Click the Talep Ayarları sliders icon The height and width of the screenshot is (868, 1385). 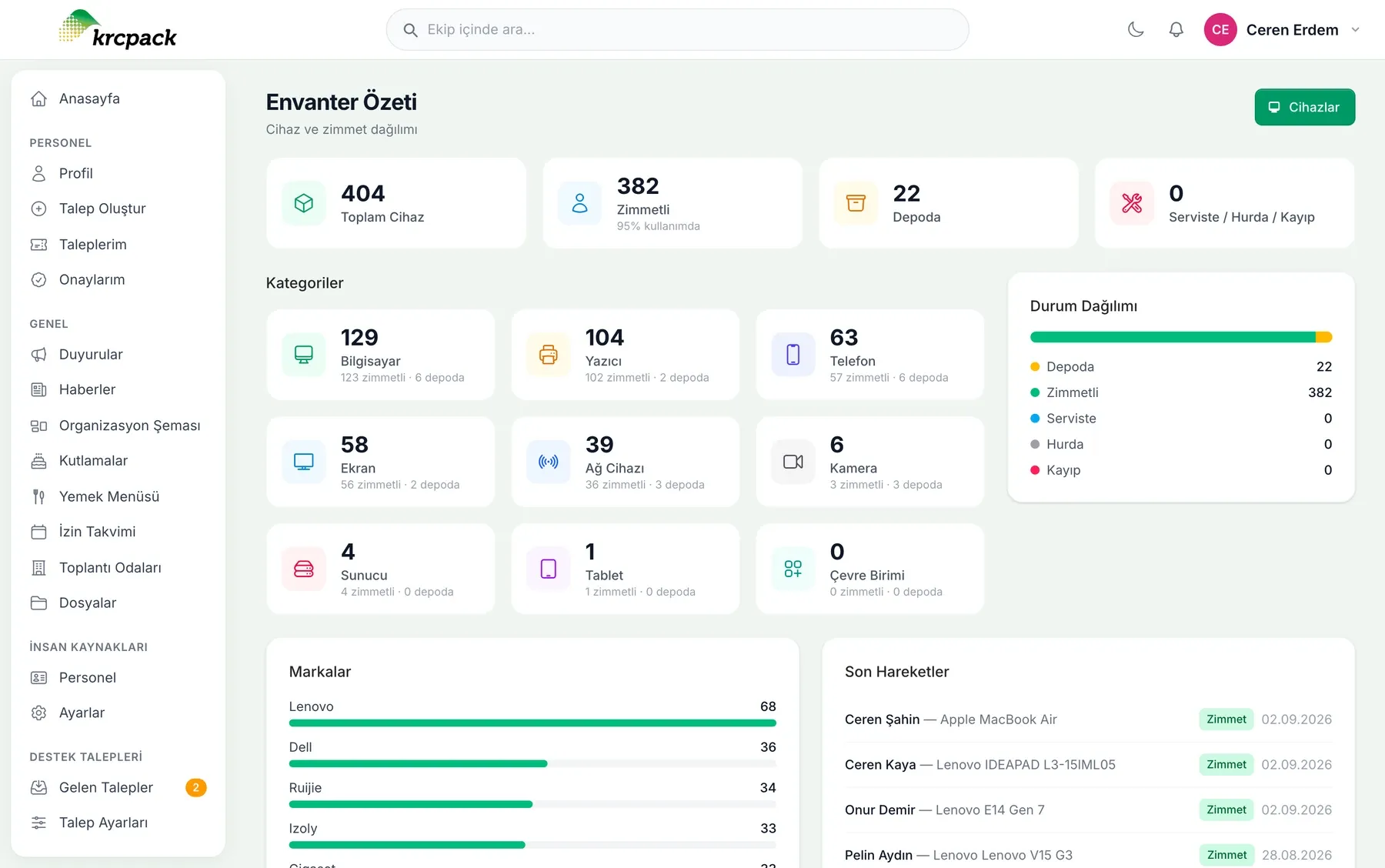(38, 823)
